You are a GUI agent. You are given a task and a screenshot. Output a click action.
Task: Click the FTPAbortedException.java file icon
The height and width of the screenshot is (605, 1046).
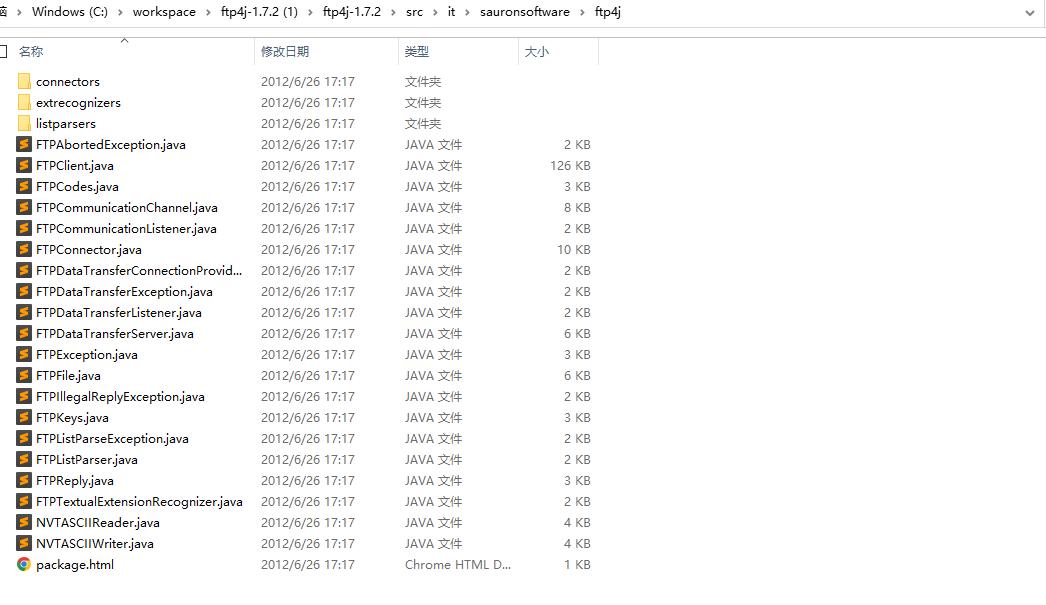pyautogui.click(x=24, y=144)
